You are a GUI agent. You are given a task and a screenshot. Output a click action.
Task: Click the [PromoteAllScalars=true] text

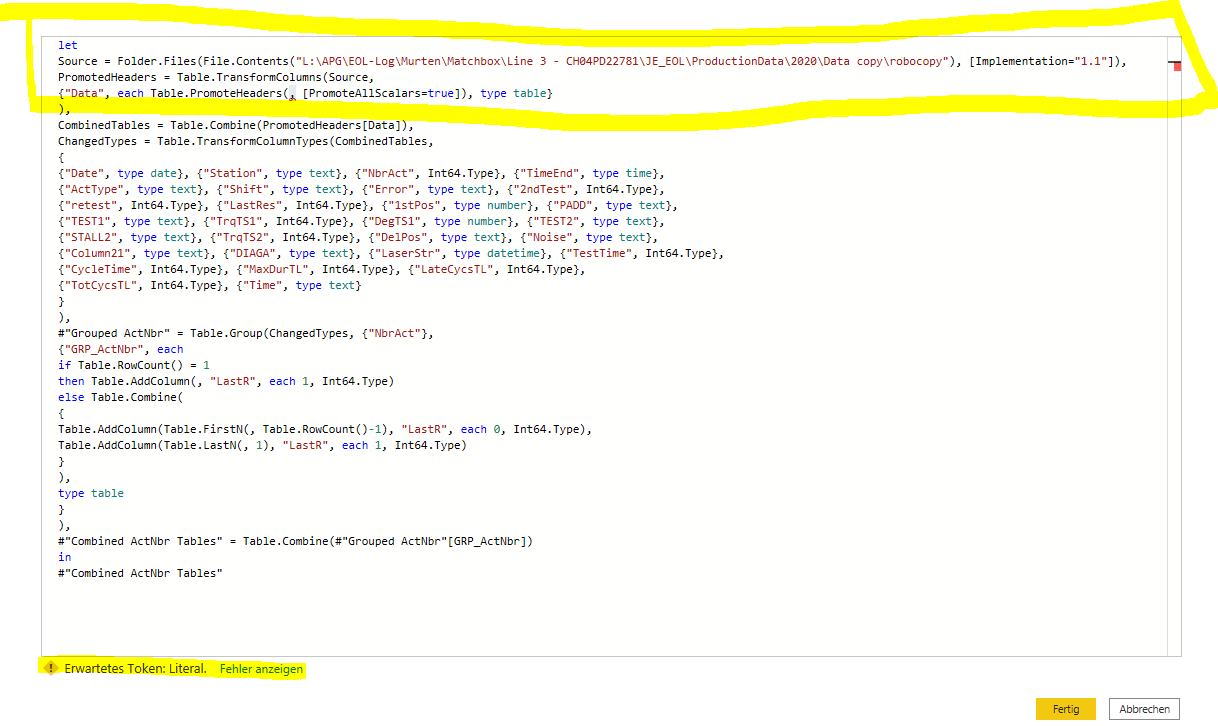pyautogui.click(x=381, y=93)
